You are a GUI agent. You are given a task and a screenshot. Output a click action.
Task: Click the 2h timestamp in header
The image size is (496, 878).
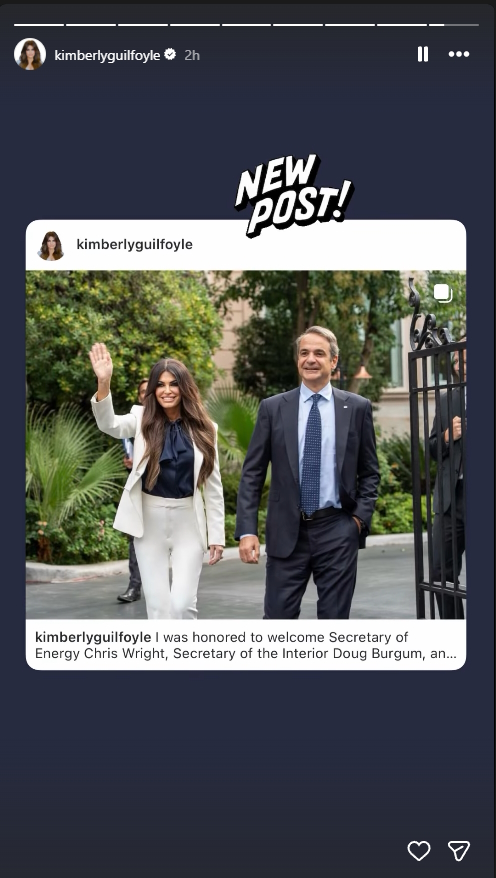[192, 55]
